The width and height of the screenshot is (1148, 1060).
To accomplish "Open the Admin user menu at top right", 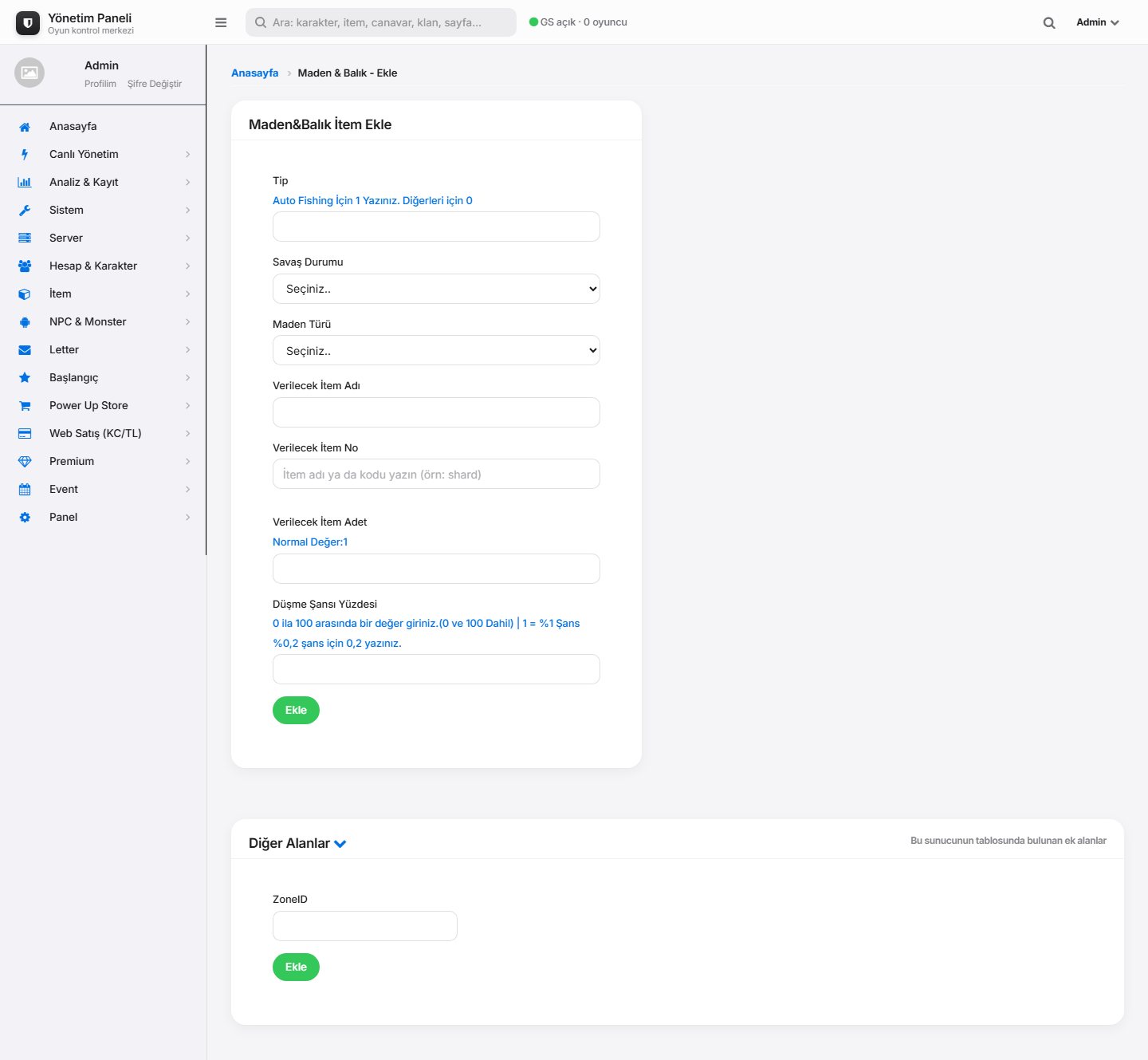I will coord(1098,22).
